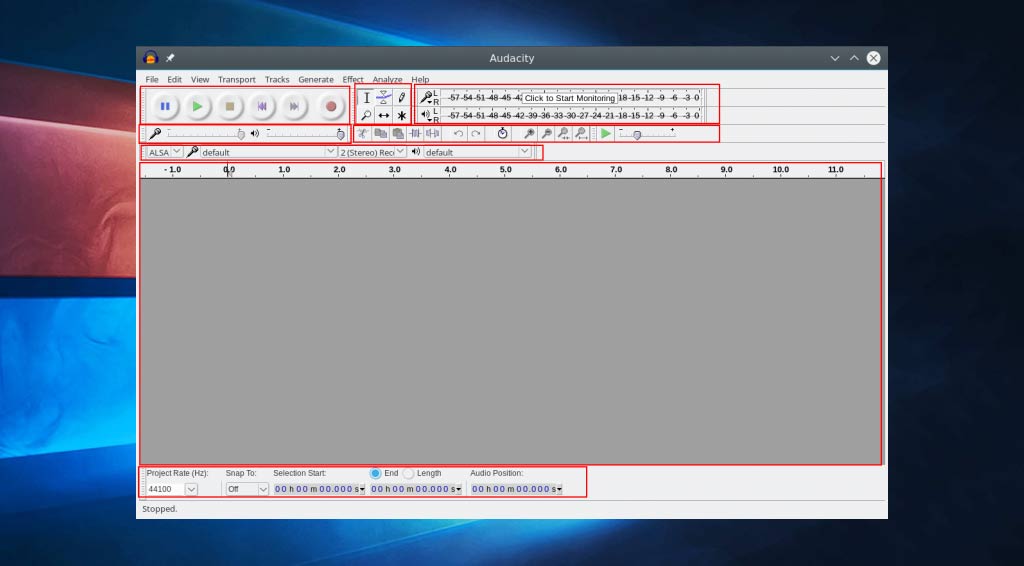This screenshot has width=1024, height=566.
Task: Click the Zoom magnifier tool
Action: pos(366,116)
